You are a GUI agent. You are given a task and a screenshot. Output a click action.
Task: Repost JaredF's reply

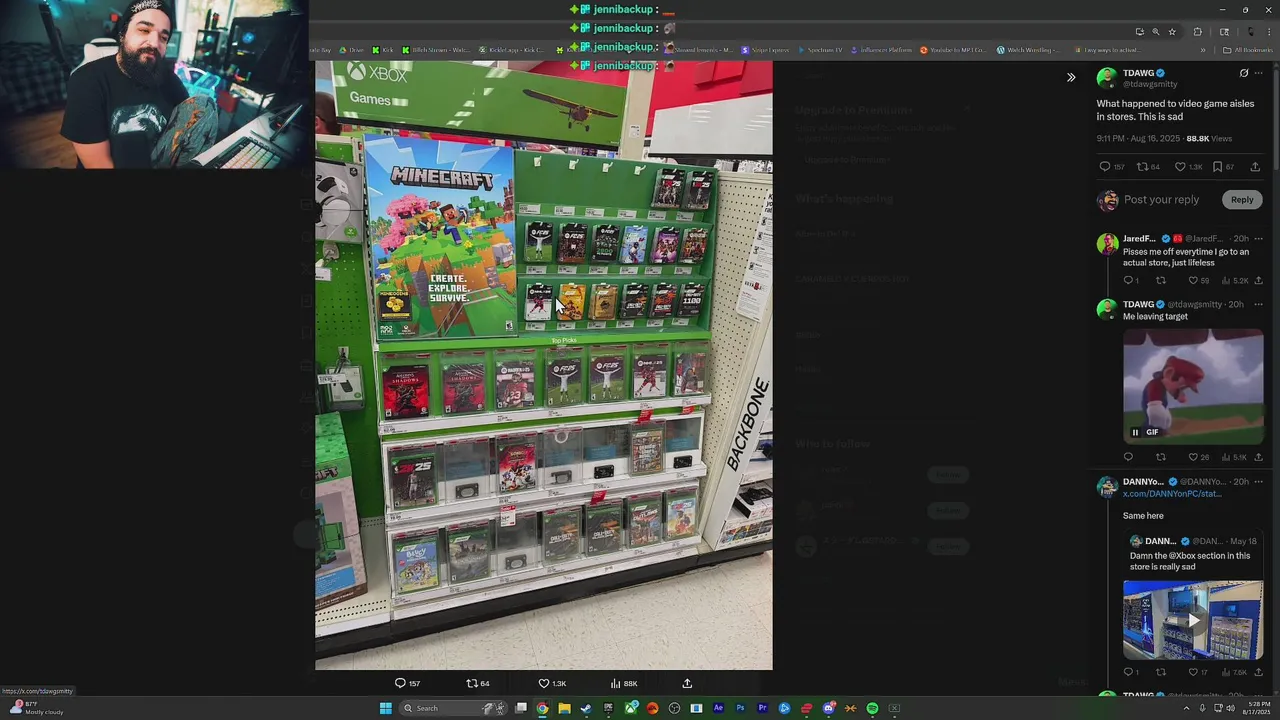[x=1161, y=281]
